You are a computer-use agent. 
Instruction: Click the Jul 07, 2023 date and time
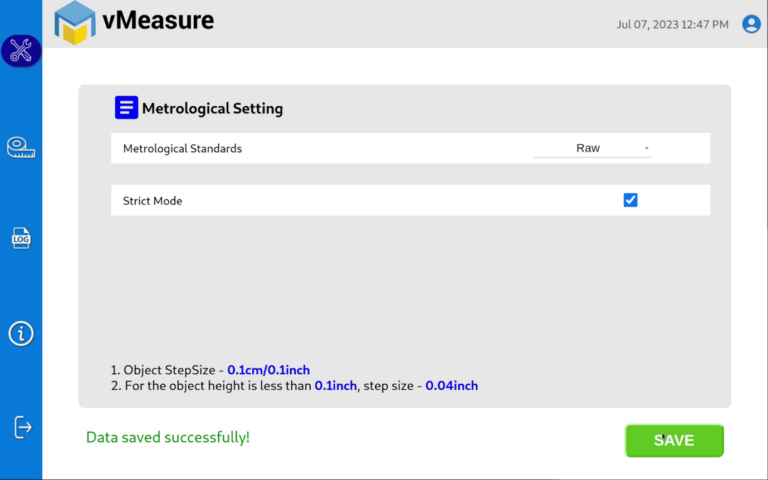point(672,24)
